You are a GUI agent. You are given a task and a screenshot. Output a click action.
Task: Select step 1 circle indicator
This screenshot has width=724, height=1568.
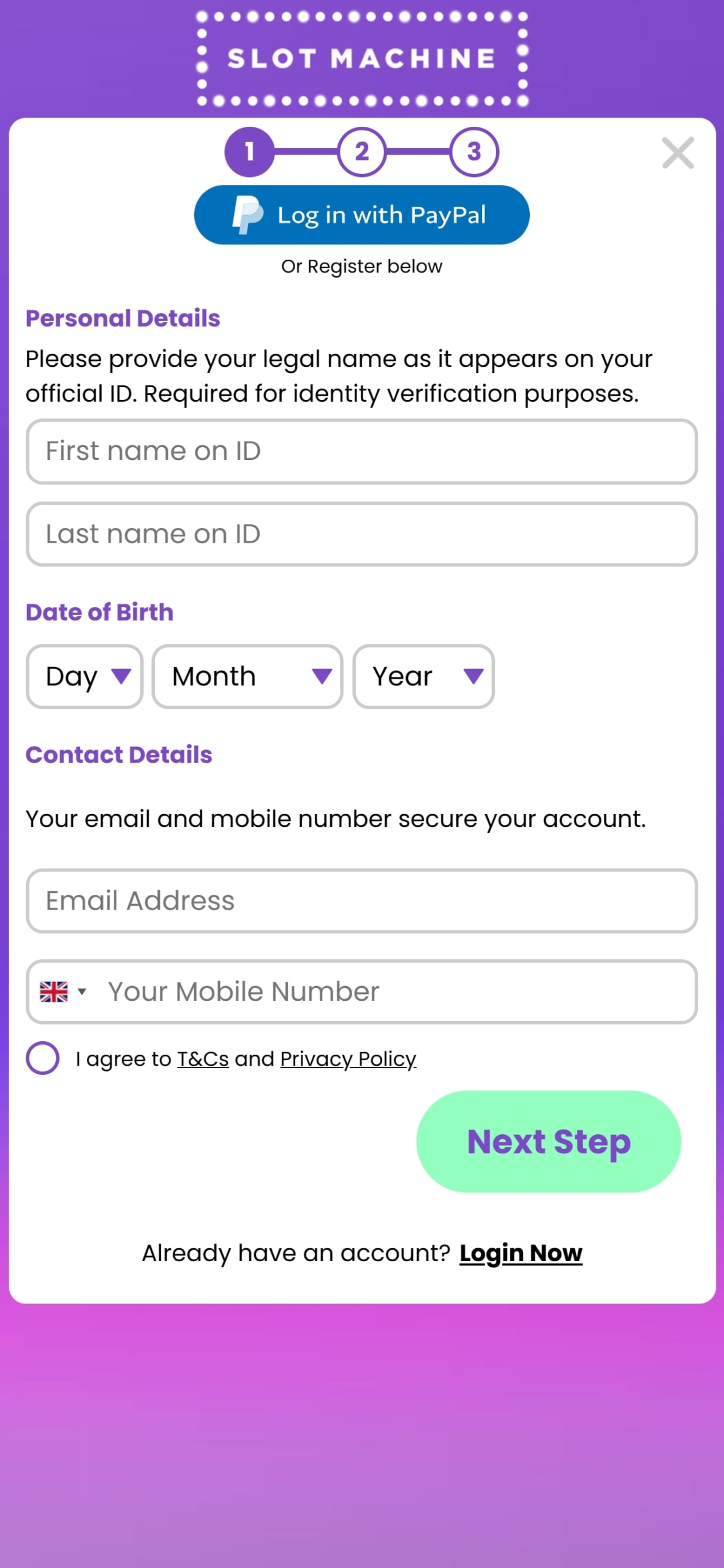click(249, 153)
